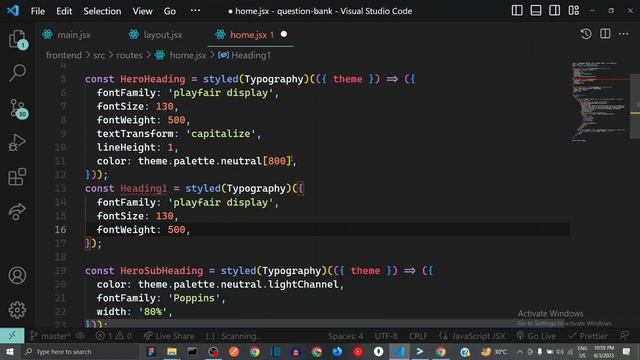Click Go Live in status bar

tap(536, 336)
